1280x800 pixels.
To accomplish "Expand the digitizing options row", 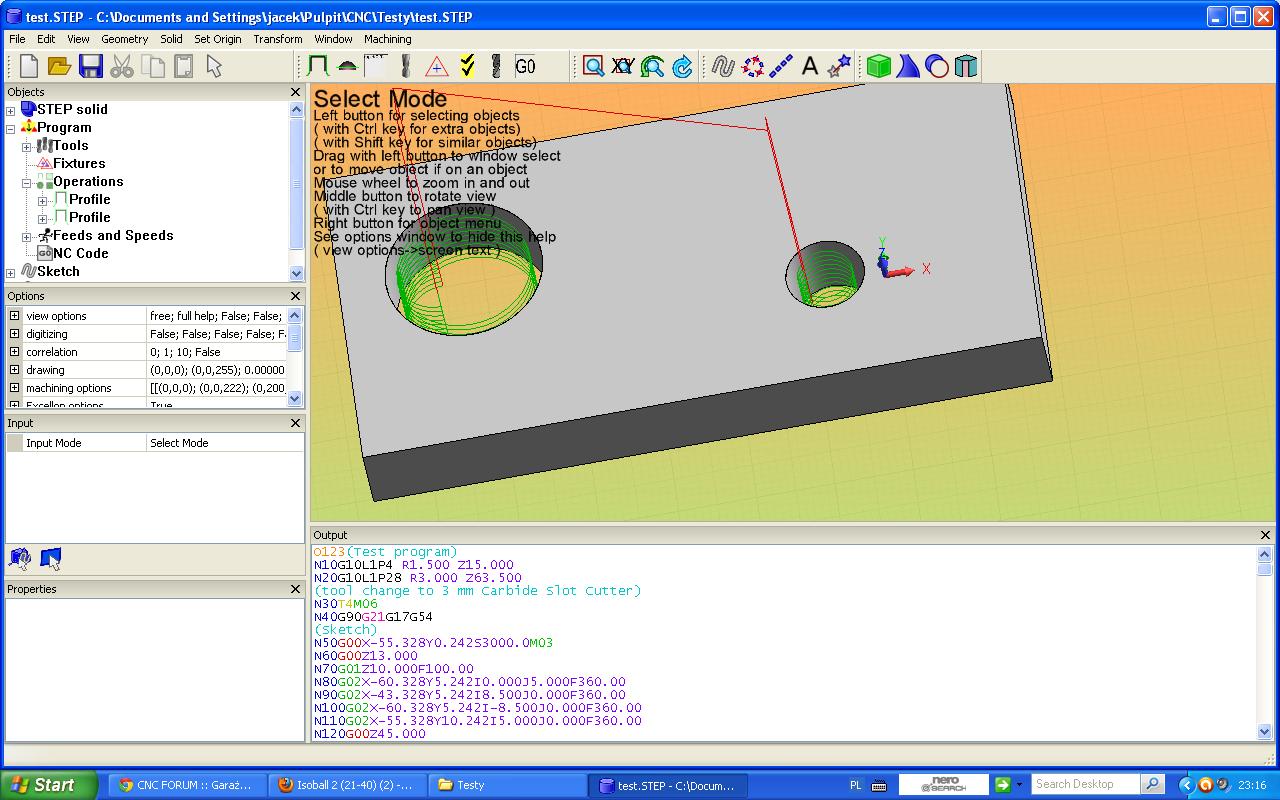I will (x=14, y=334).
